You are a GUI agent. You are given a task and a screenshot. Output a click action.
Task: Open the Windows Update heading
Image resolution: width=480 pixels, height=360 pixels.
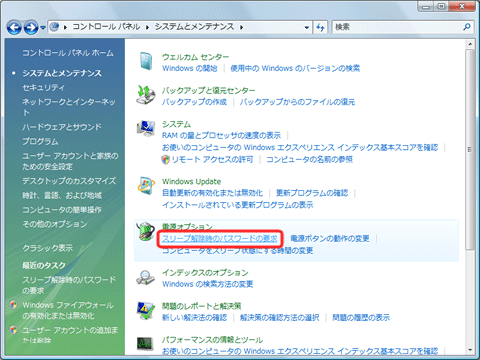191,182
